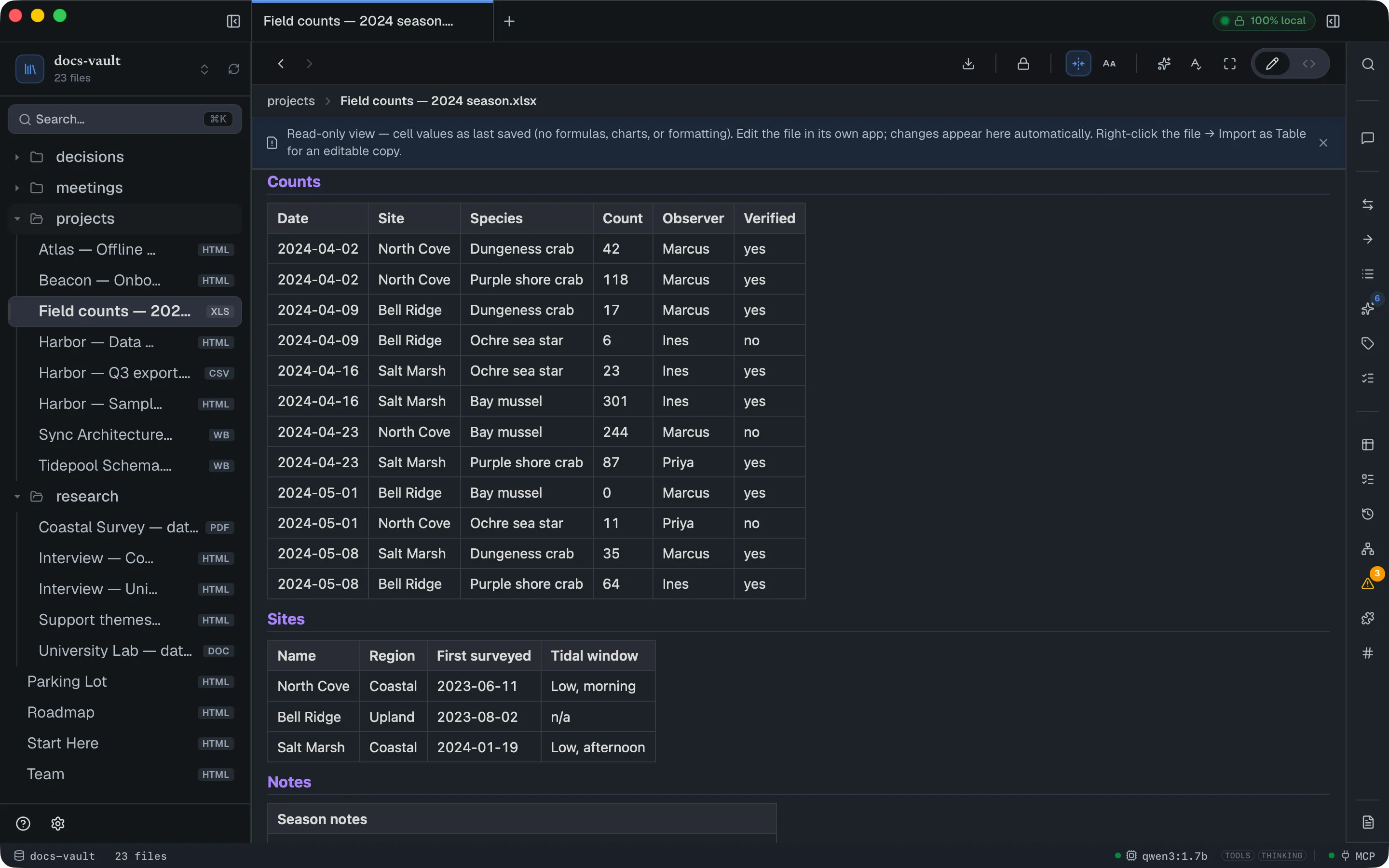The width and height of the screenshot is (1389, 868).
Task: Toggle the right sidebar panel
Action: [x=1334, y=21]
